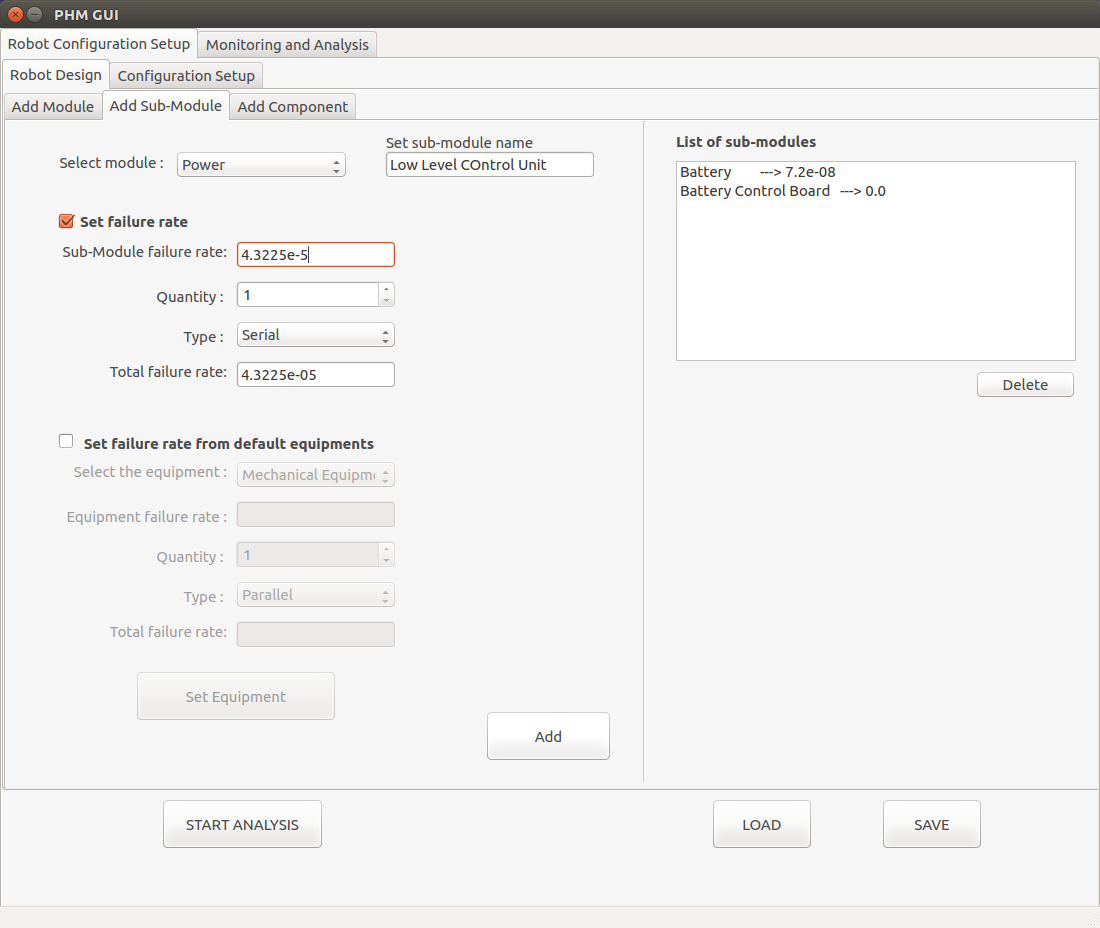Increase the sub-module Quantity spinner
The image size is (1100, 928).
pyautogui.click(x=386, y=289)
